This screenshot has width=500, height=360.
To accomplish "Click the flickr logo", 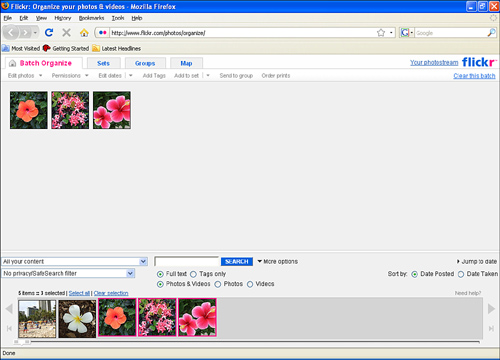I will click(x=479, y=62).
